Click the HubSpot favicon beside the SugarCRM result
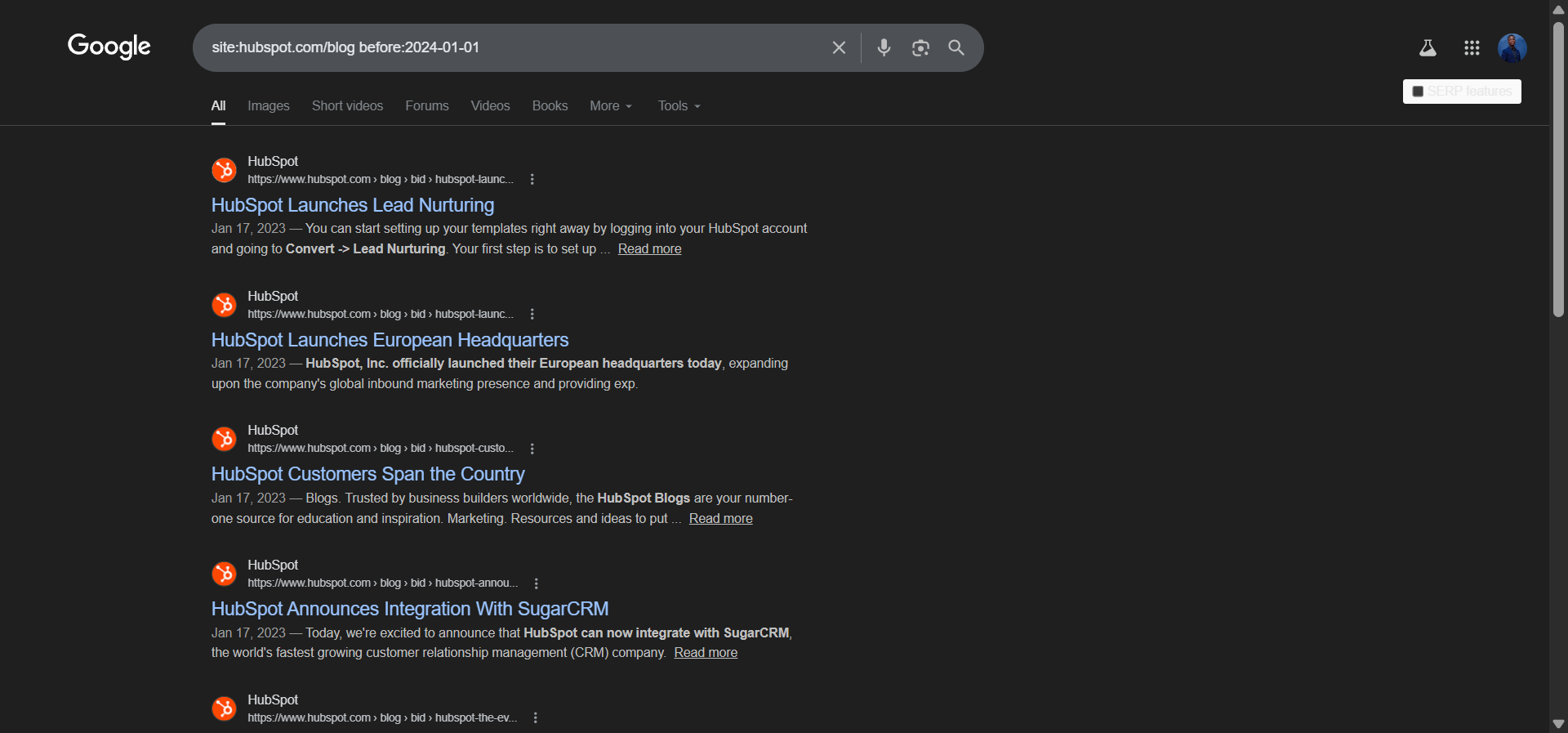This screenshot has width=1568, height=733. click(x=224, y=574)
